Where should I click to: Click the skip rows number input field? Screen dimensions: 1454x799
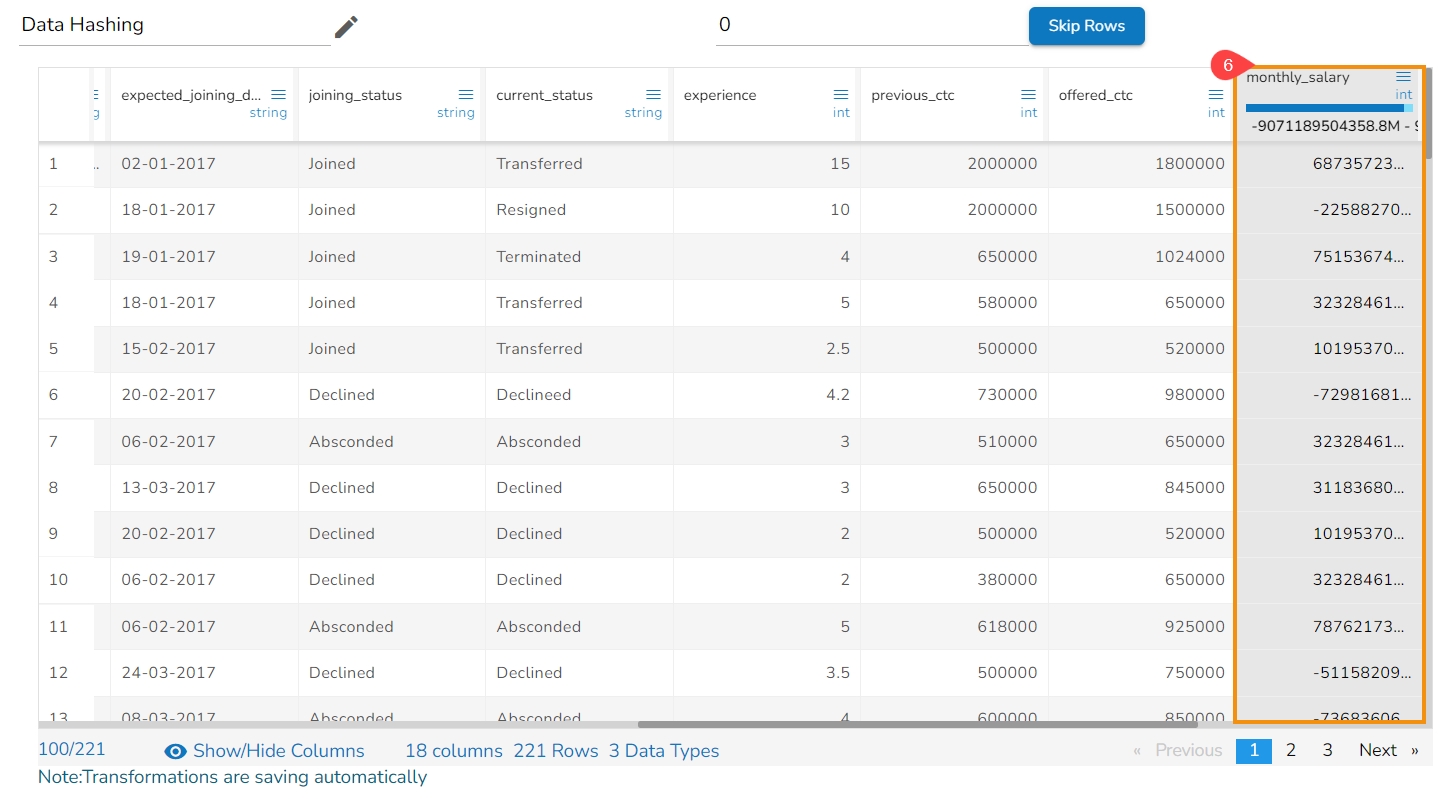point(870,26)
